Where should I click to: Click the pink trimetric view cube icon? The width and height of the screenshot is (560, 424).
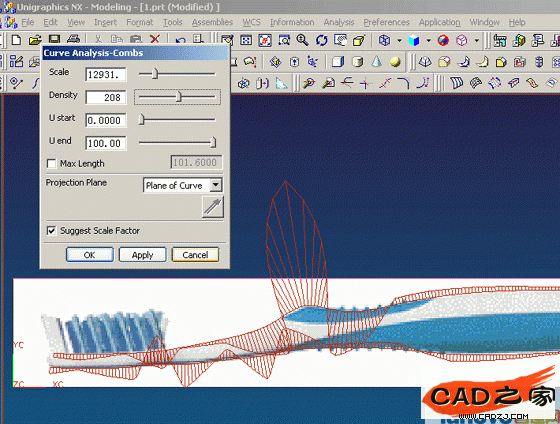(462, 40)
